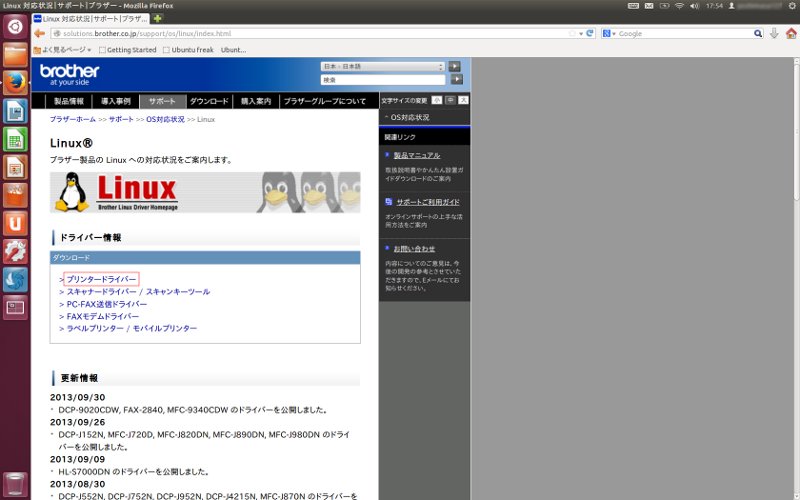This screenshot has height=500, width=800.
Task: Open keyboard input indicator
Action: pyautogui.click(x=633, y=6)
